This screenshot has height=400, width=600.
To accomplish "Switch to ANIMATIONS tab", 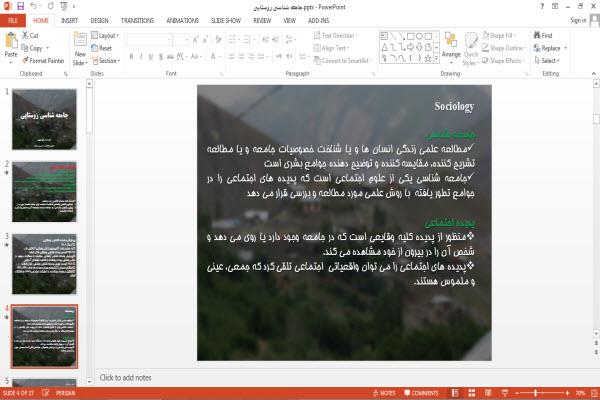I will [182, 21].
